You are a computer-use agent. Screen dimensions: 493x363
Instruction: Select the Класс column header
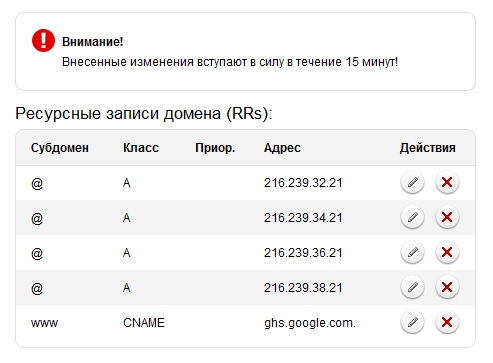tap(141, 148)
